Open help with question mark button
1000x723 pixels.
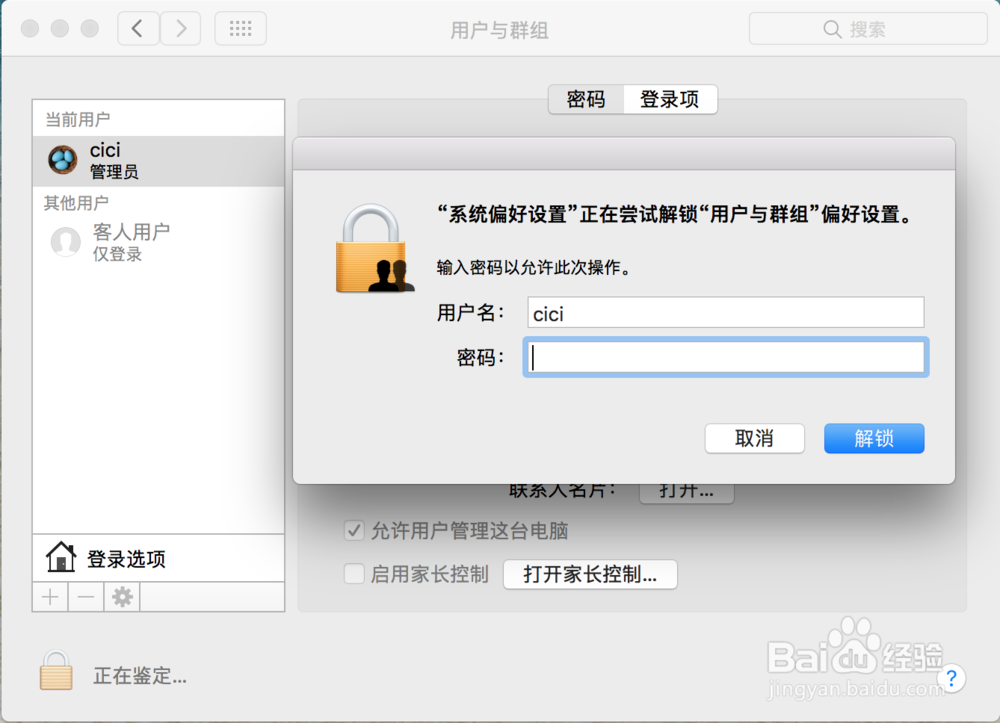[x=951, y=678]
